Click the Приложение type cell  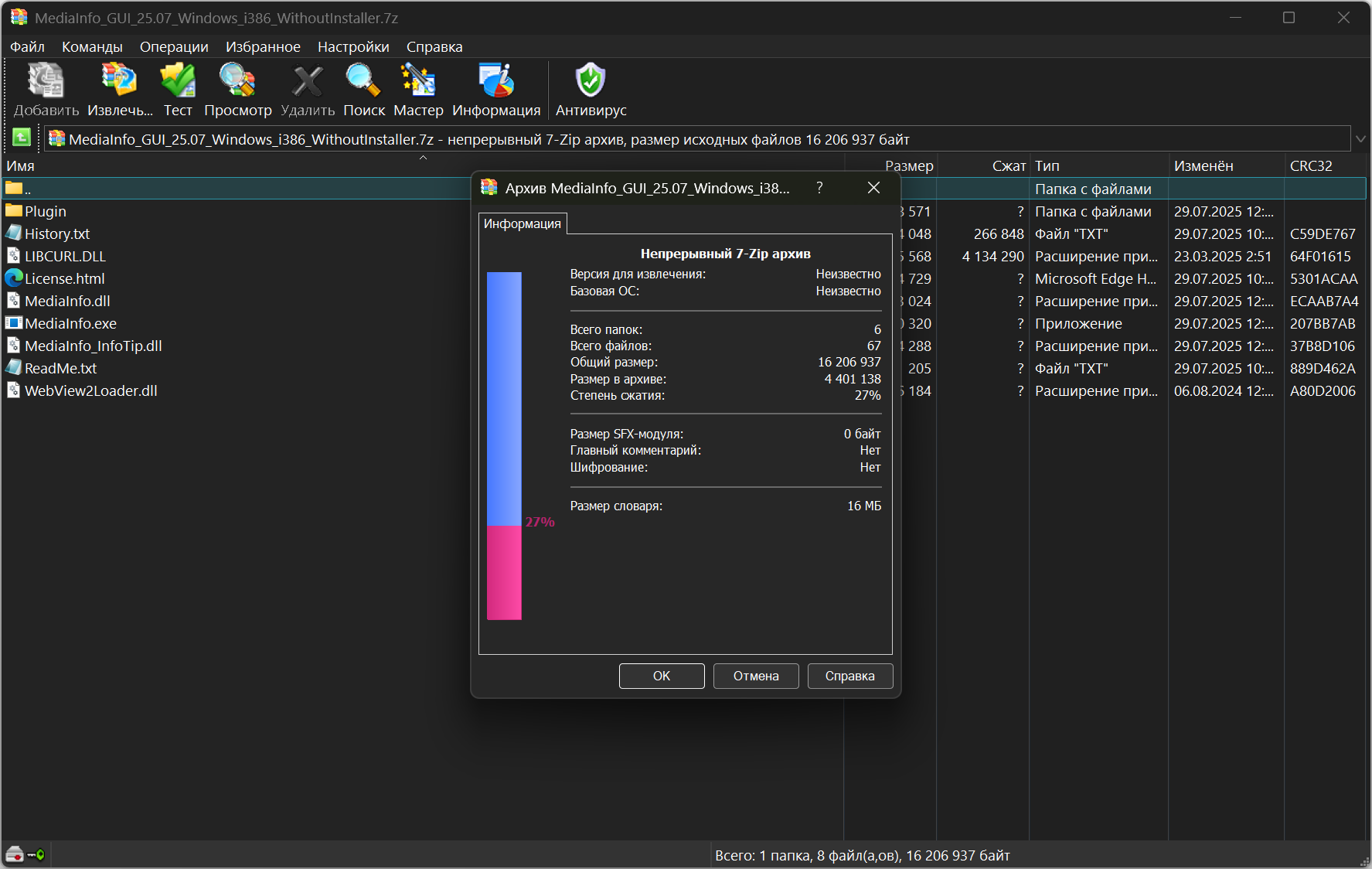(x=1078, y=323)
